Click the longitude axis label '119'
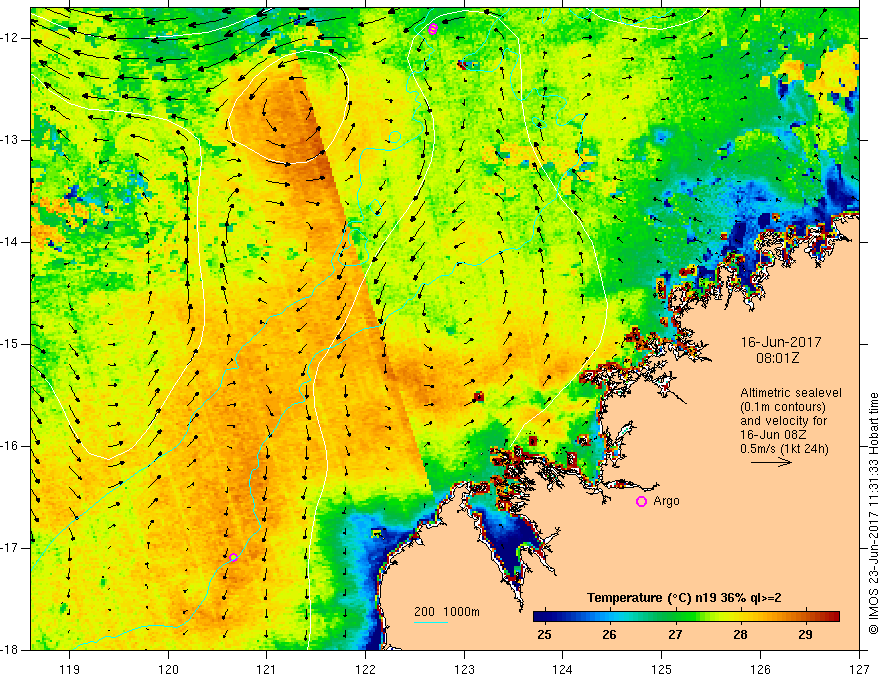880x680 pixels. pos(69,669)
